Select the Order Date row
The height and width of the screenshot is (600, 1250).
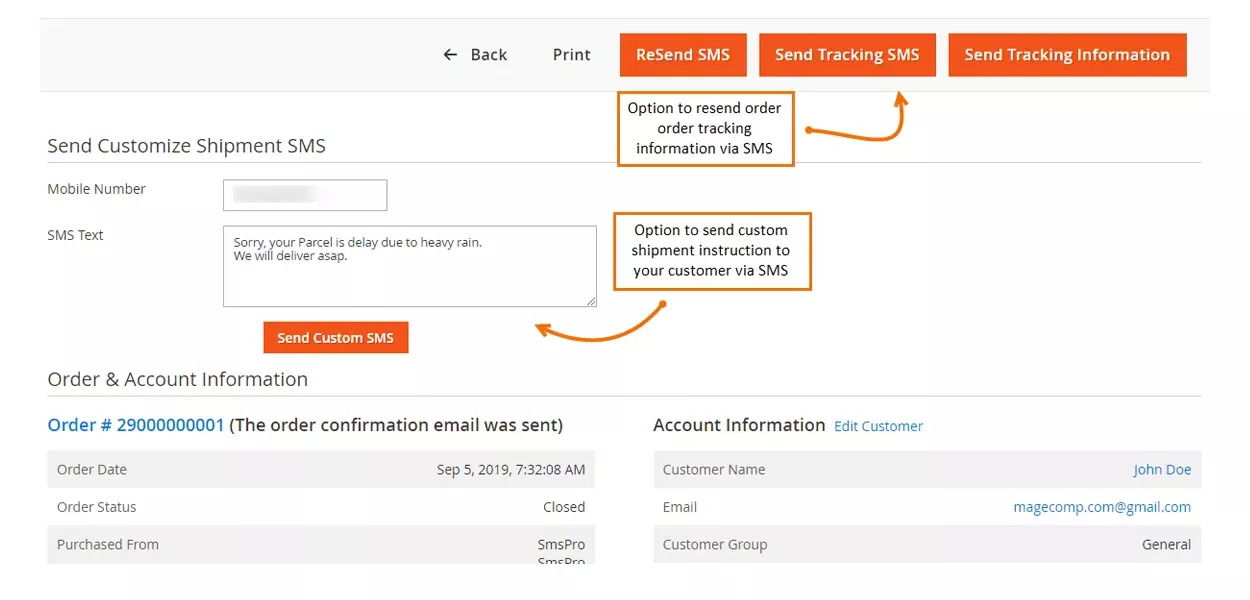coord(322,469)
